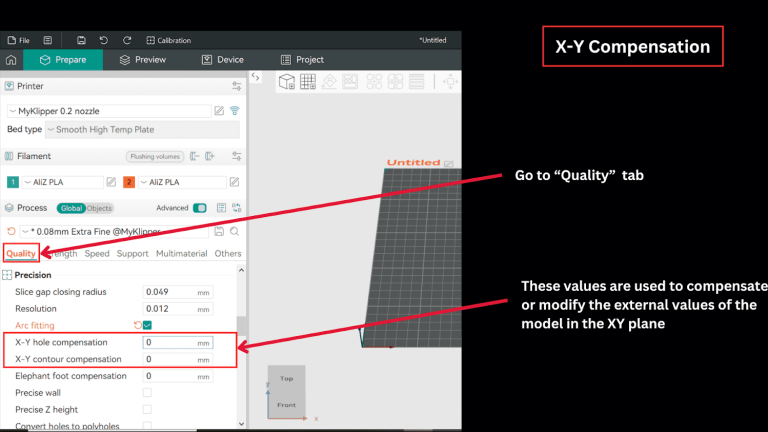768x432 pixels.
Task: Click the settings scrollbar up arrow
Action: pos(241,270)
